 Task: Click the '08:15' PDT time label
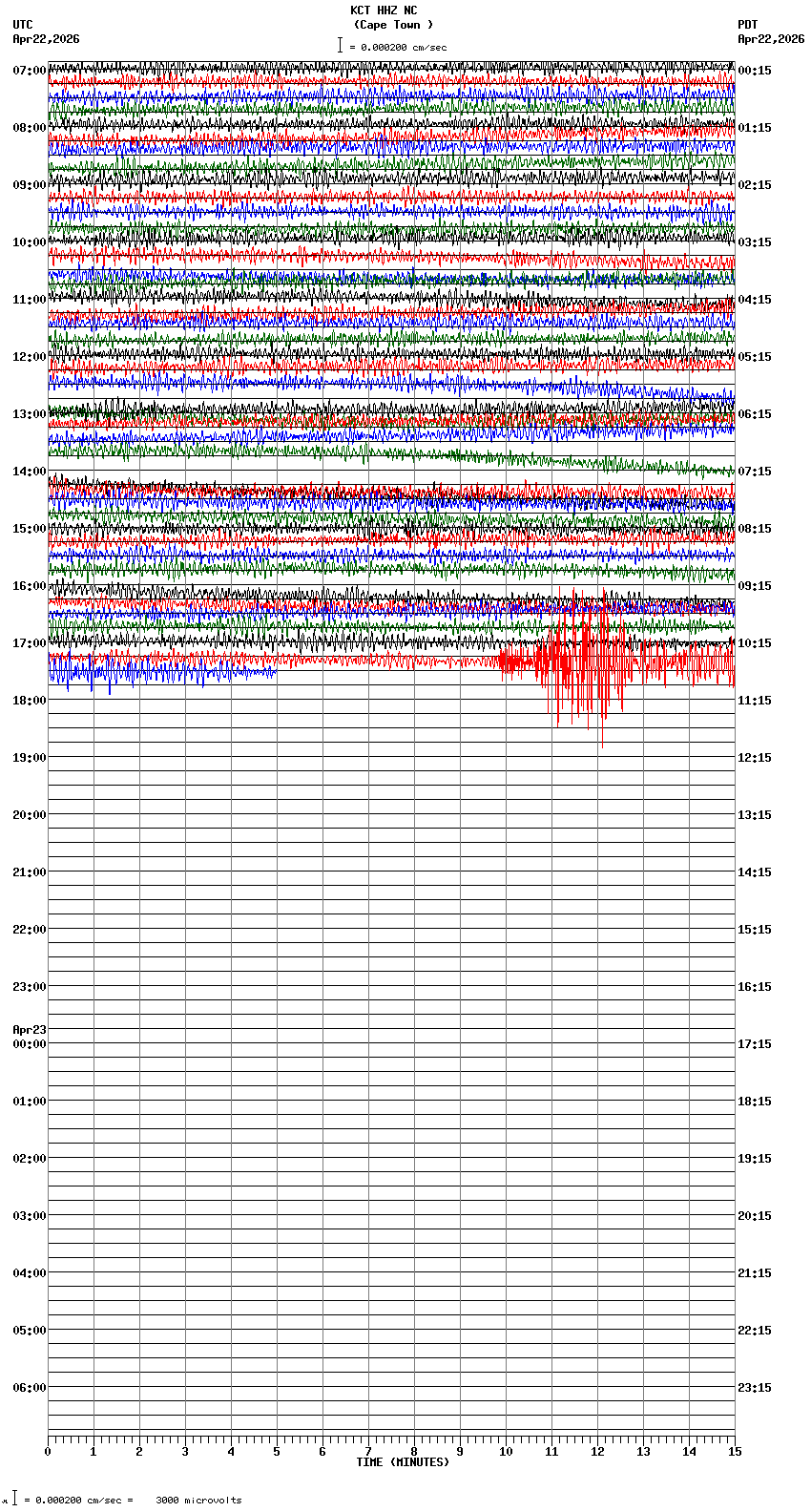pos(755,529)
